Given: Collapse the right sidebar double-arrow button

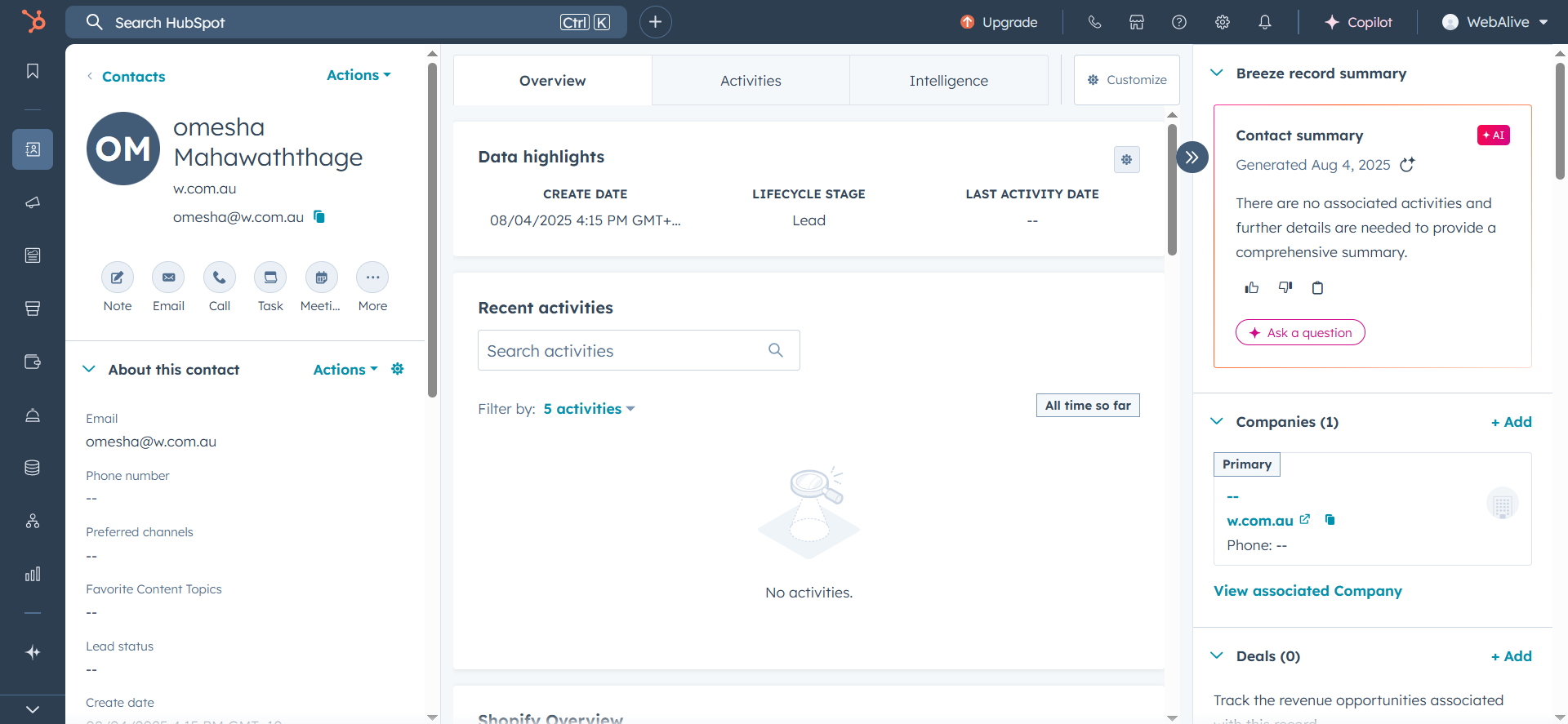Looking at the screenshot, I should [1192, 157].
